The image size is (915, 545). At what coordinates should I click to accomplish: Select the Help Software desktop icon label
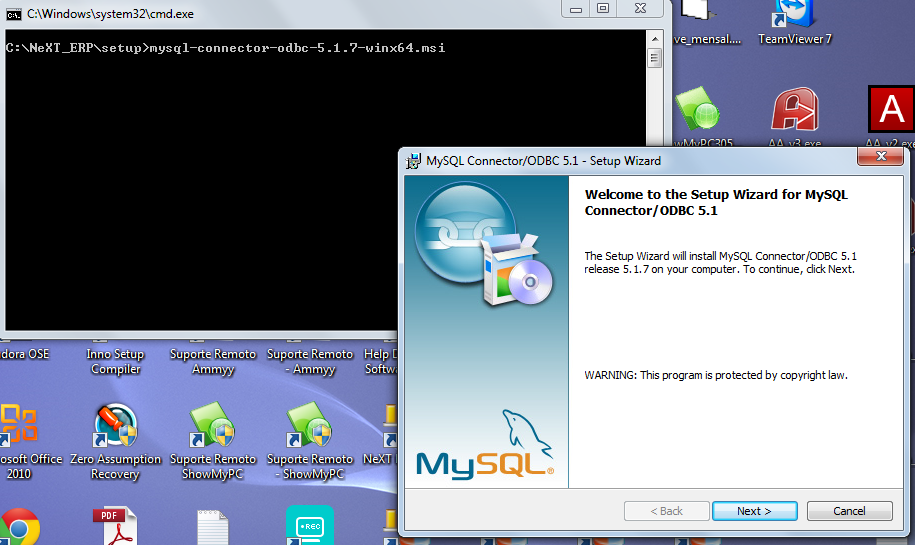coord(380,361)
